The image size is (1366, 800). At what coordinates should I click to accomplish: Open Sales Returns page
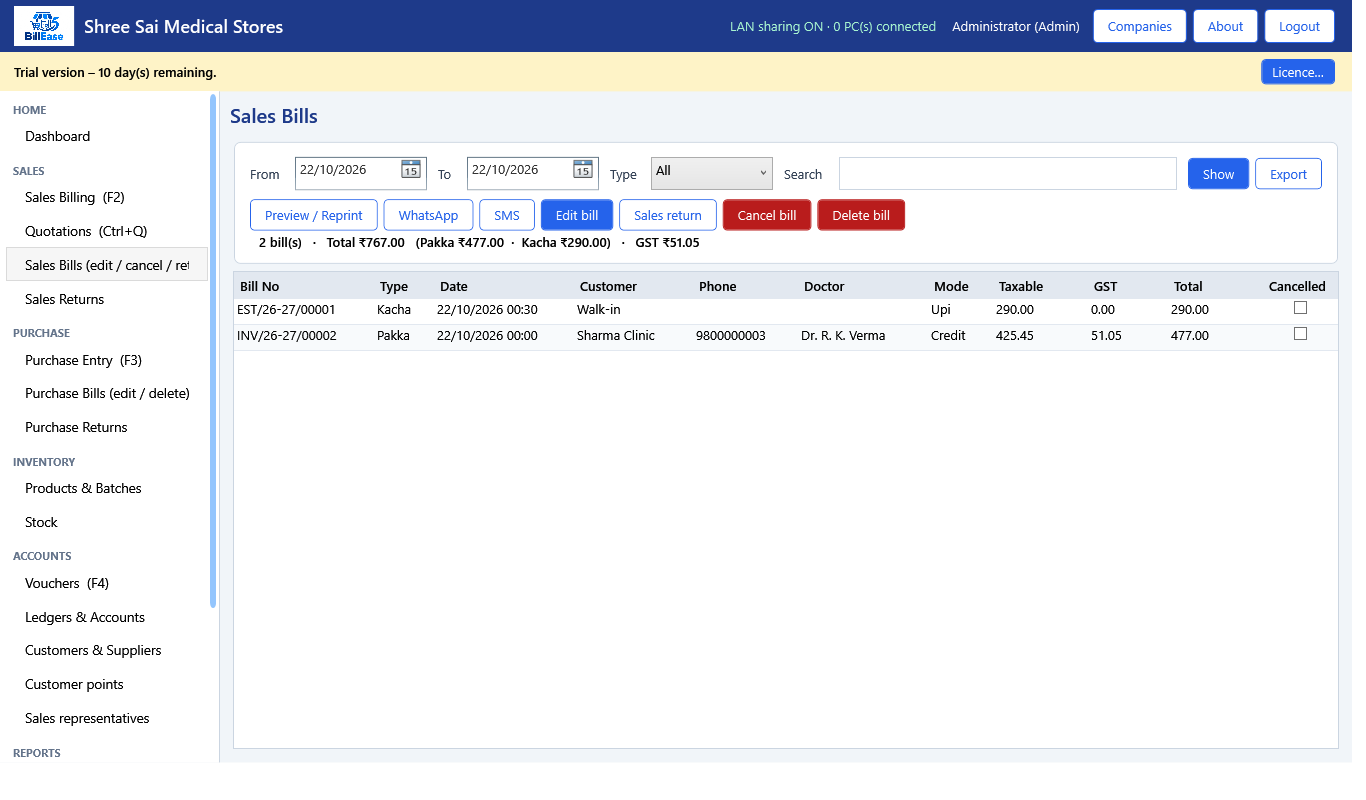106,299
